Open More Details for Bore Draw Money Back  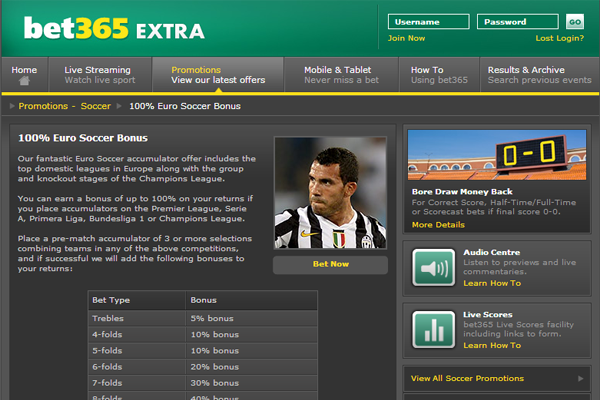pos(438,225)
